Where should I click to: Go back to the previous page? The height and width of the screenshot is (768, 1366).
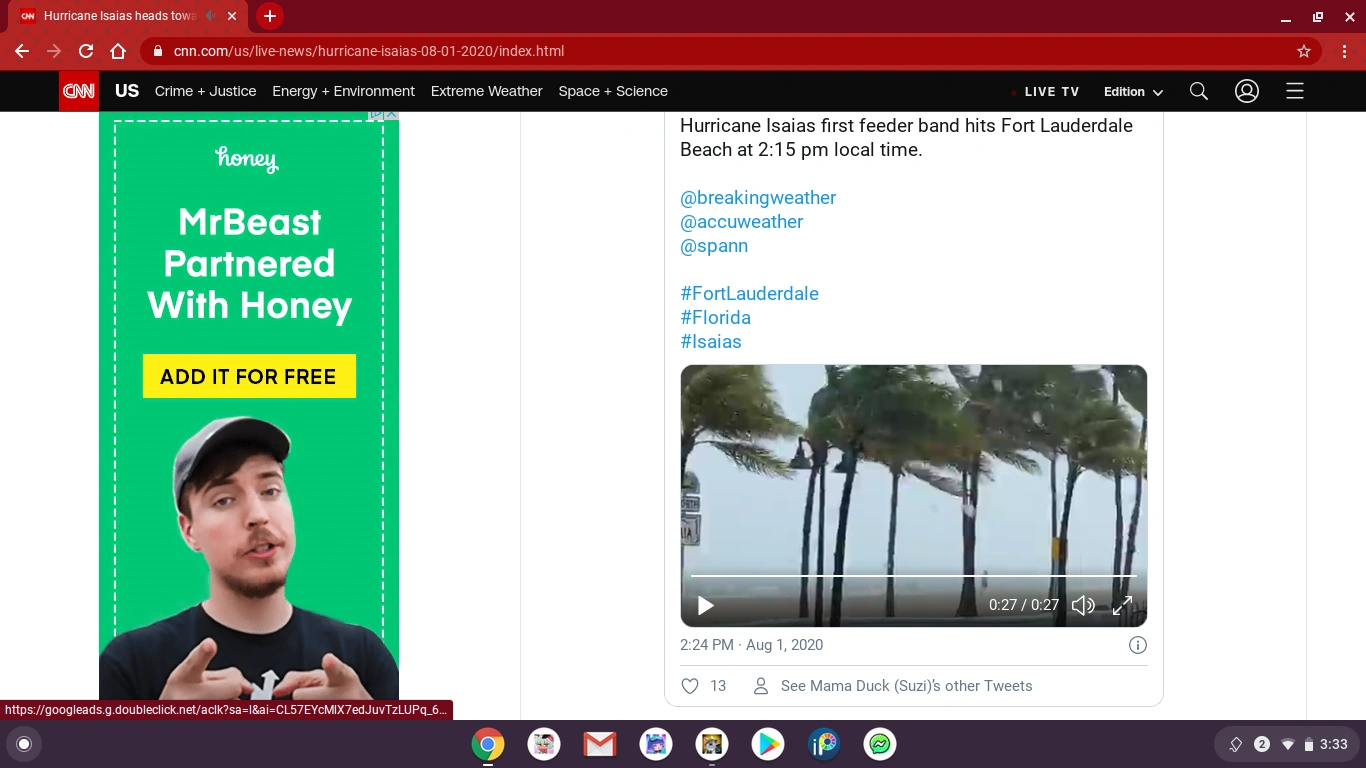pyautogui.click(x=22, y=51)
